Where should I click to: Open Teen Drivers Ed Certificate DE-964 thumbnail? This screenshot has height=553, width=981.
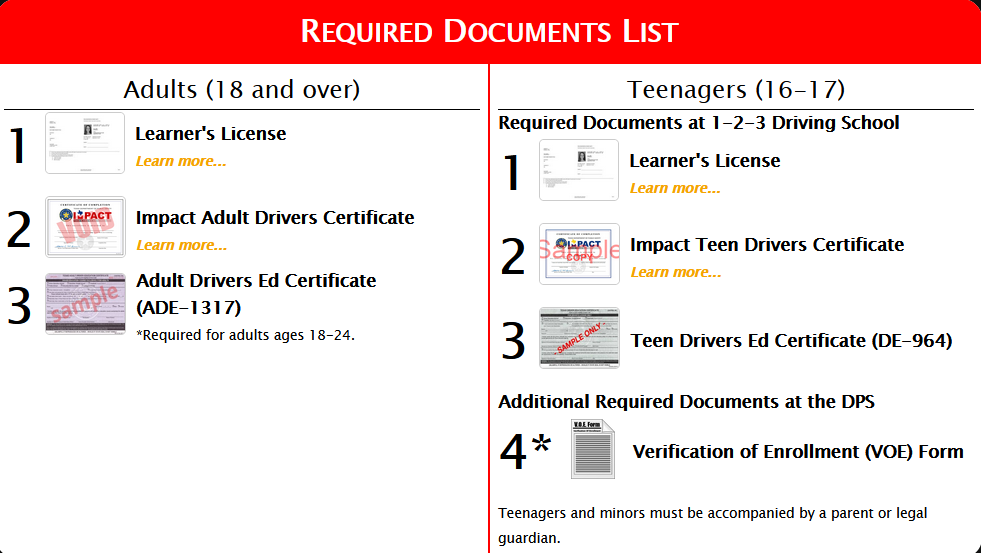click(x=579, y=338)
